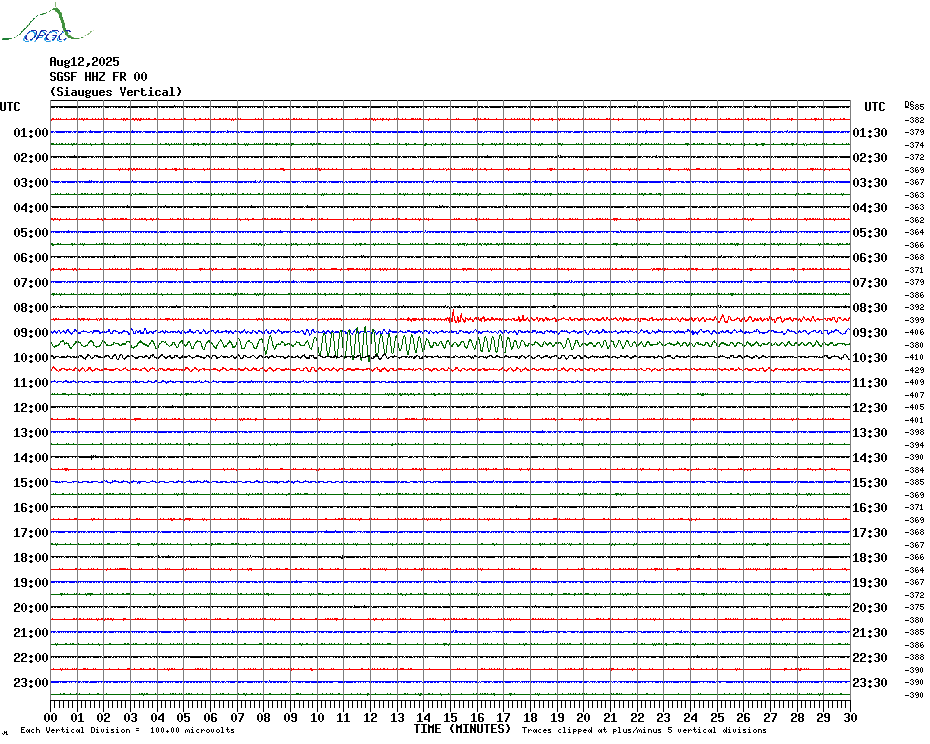Click the (Siaugues Vertical) title
Viewport: 930px width, 744px height.
pyautogui.click(x=116, y=92)
